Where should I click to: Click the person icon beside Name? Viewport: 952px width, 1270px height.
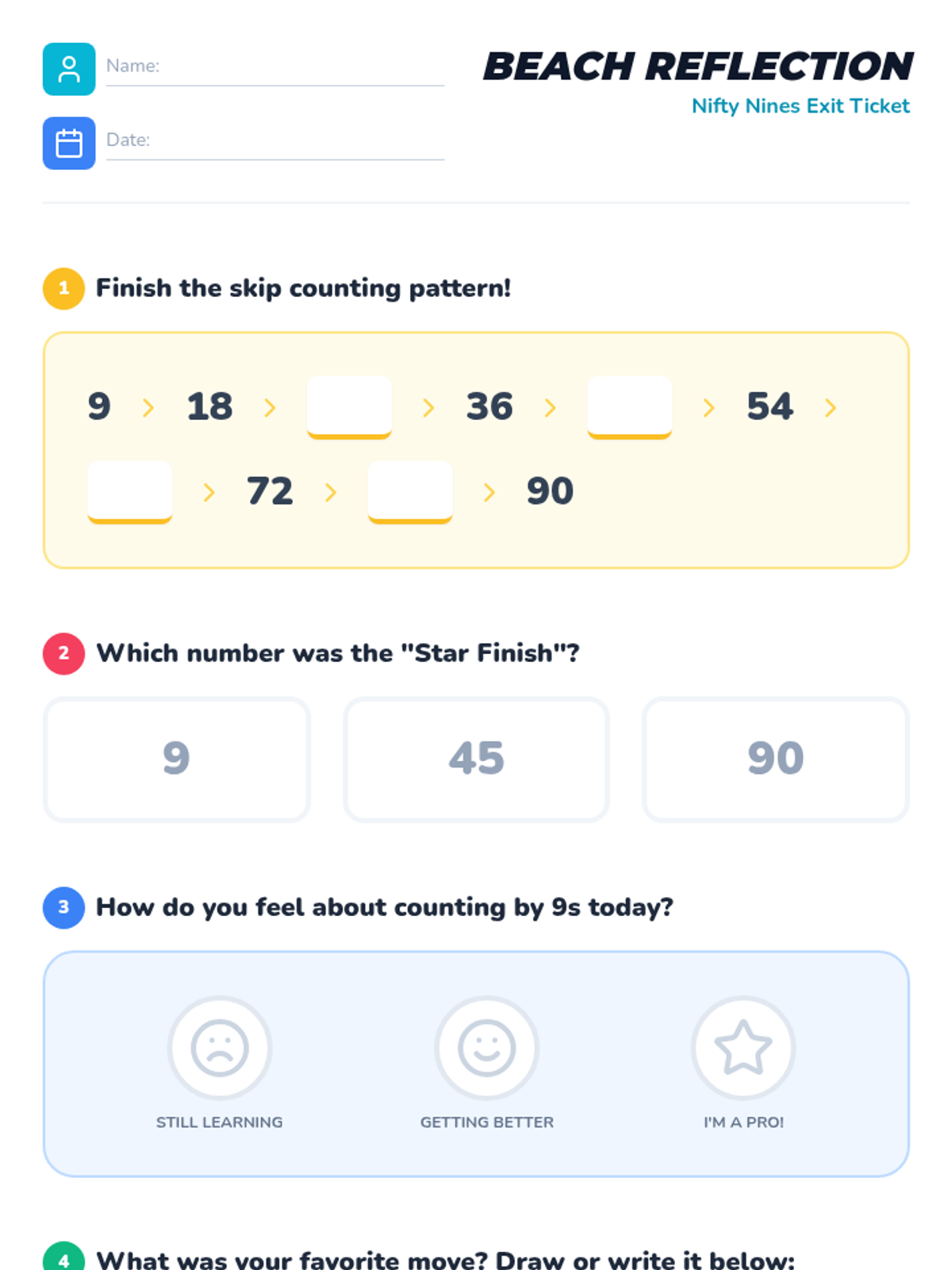(x=69, y=69)
